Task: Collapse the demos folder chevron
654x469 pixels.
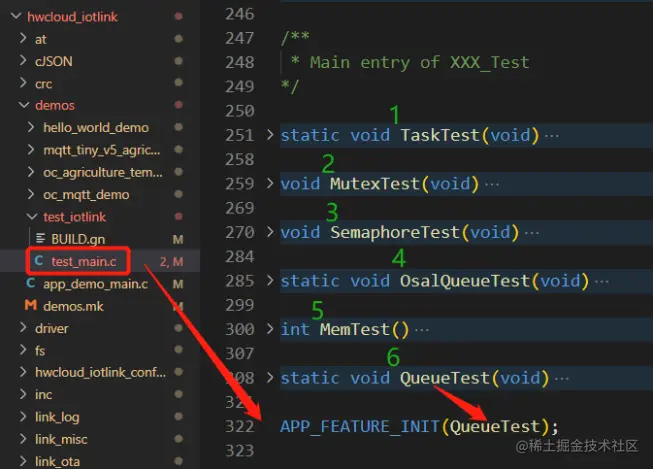Action: pyautogui.click(x=24, y=105)
